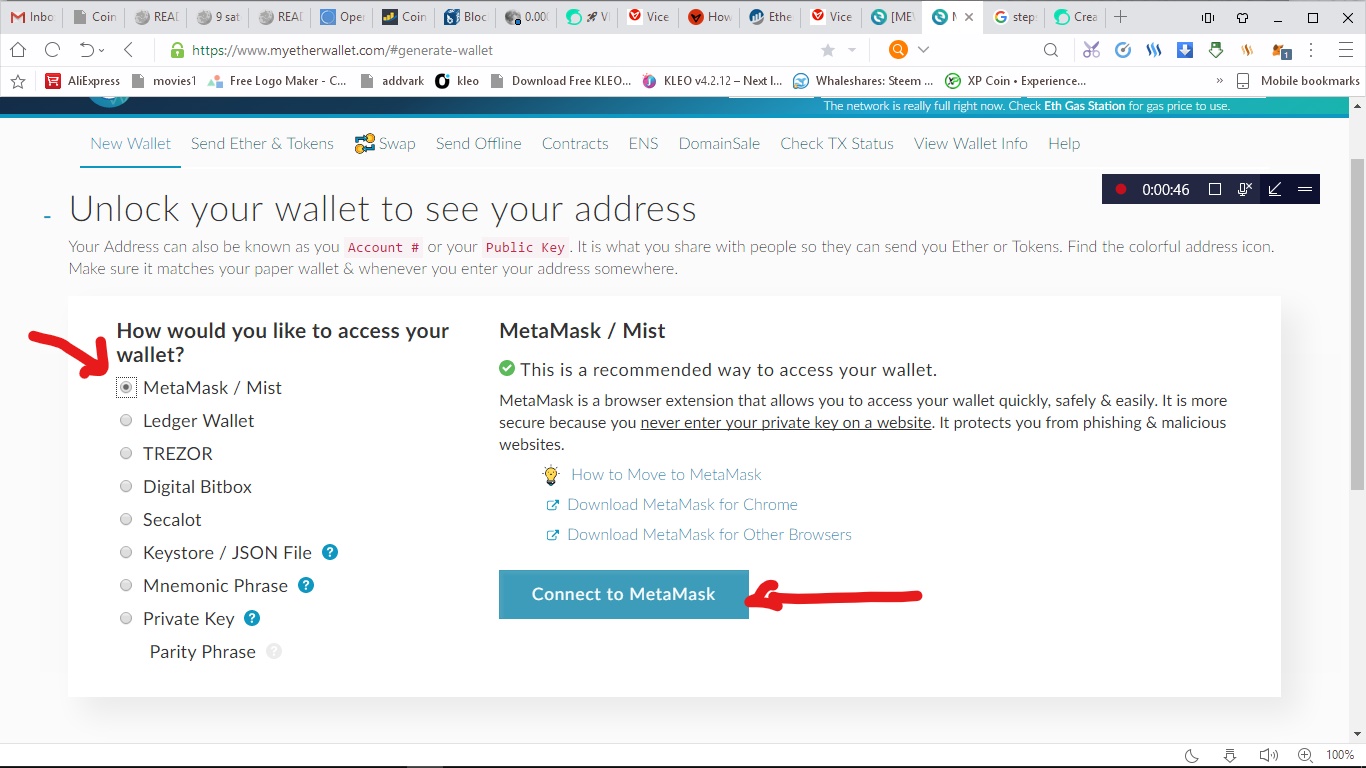This screenshot has height=768, width=1366.
Task: Open the browser hamburger menu
Action: pyautogui.click(x=1345, y=50)
